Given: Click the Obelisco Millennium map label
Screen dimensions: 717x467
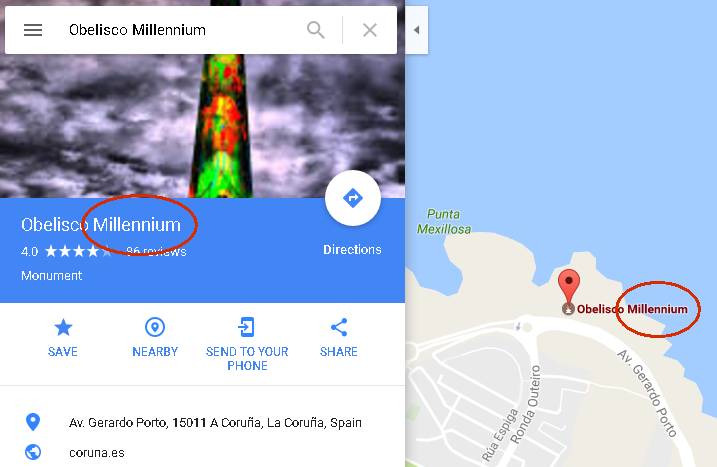Looking at the screenshot, I should tap(632, 309).
